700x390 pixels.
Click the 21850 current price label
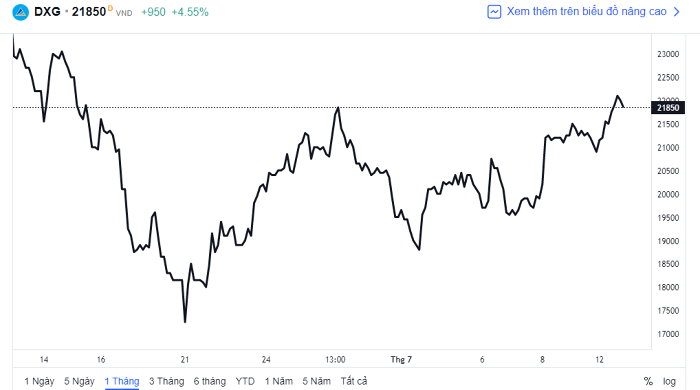[668, 108]
